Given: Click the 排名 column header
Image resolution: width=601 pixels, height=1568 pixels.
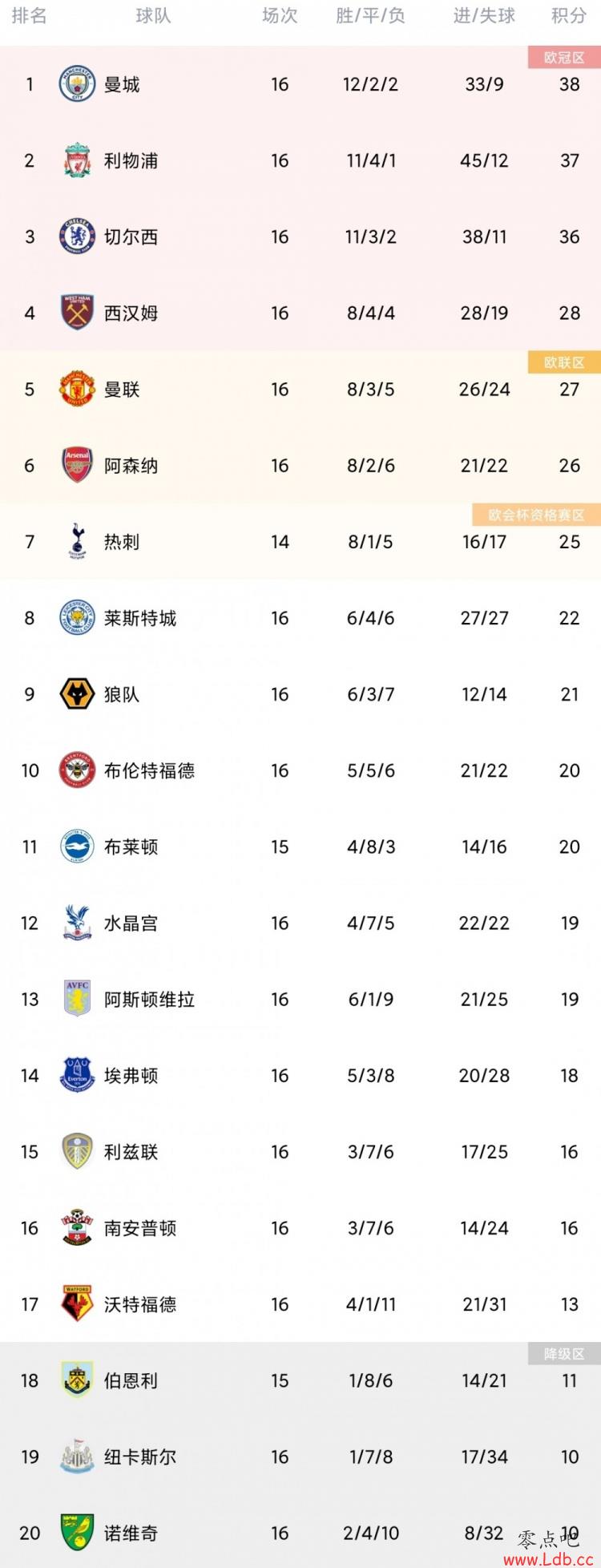Looking at the screenshot, I should tap(29, 16).
